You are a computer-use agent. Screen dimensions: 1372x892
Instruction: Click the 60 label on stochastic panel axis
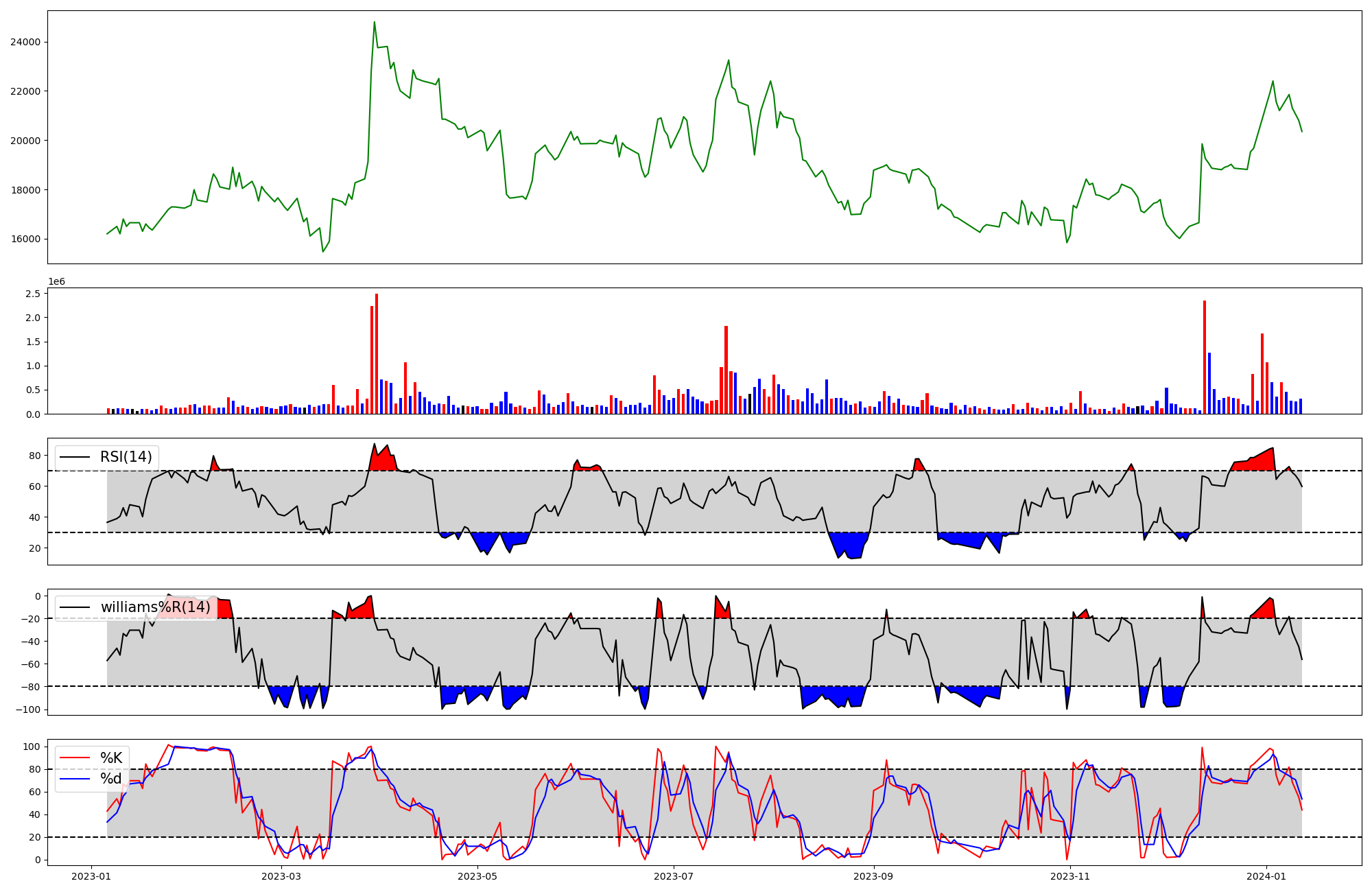click(35, 792)
